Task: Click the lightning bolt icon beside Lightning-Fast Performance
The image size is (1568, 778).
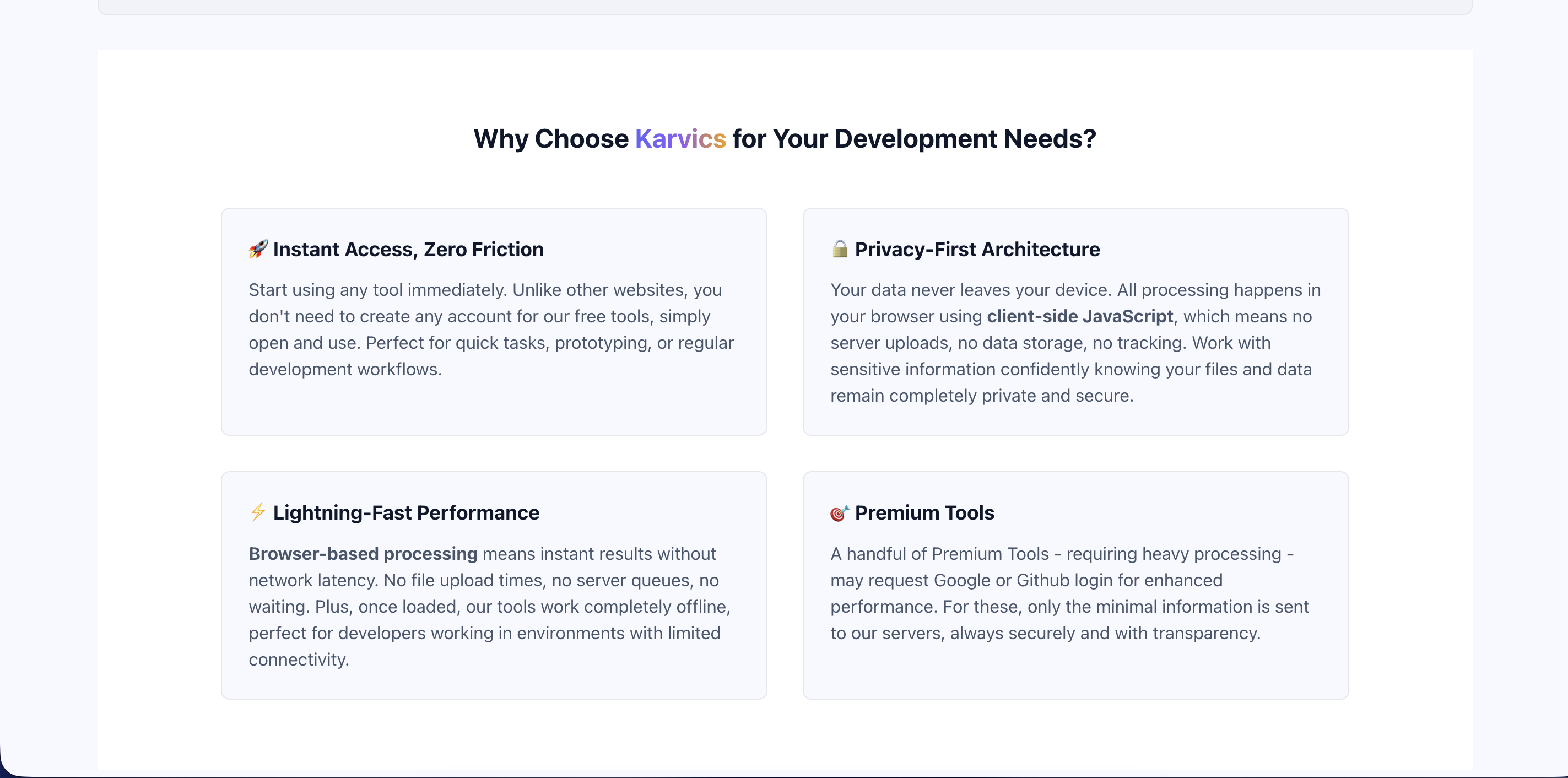Action: point(258,512)
